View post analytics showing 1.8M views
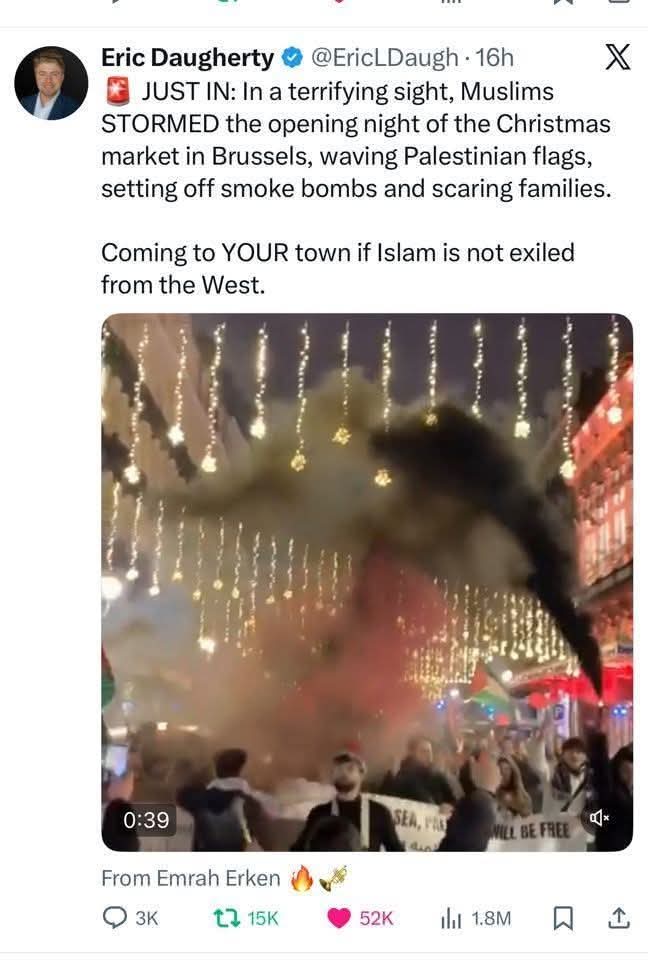This screenshot has height=960, width=648. (x=476, y=918)
